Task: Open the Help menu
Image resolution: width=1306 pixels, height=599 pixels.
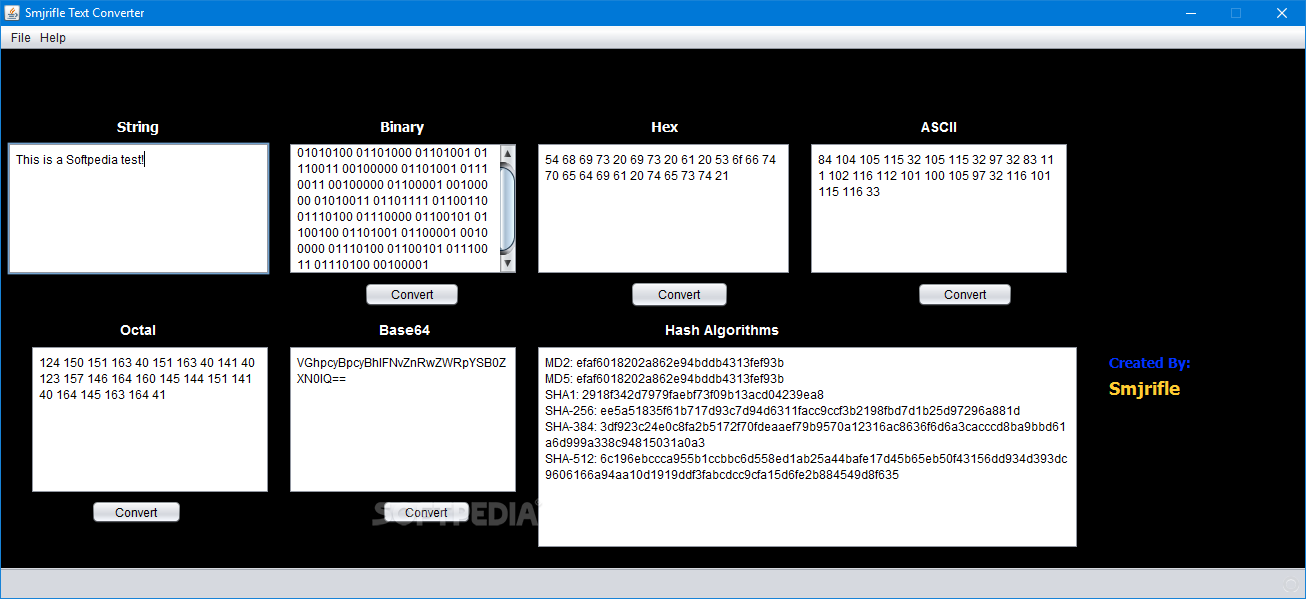Action: (53, 38)
